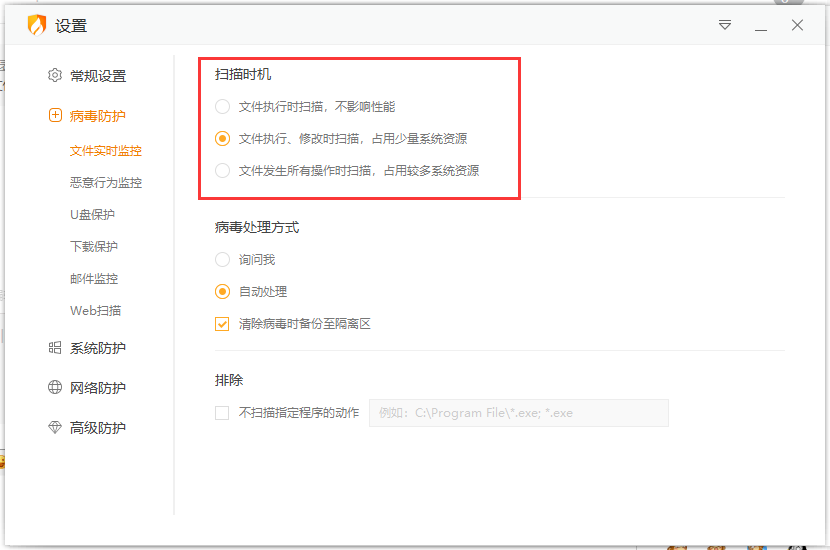Select 文件发生所有操作时扫描 radio option

point(222,170)
